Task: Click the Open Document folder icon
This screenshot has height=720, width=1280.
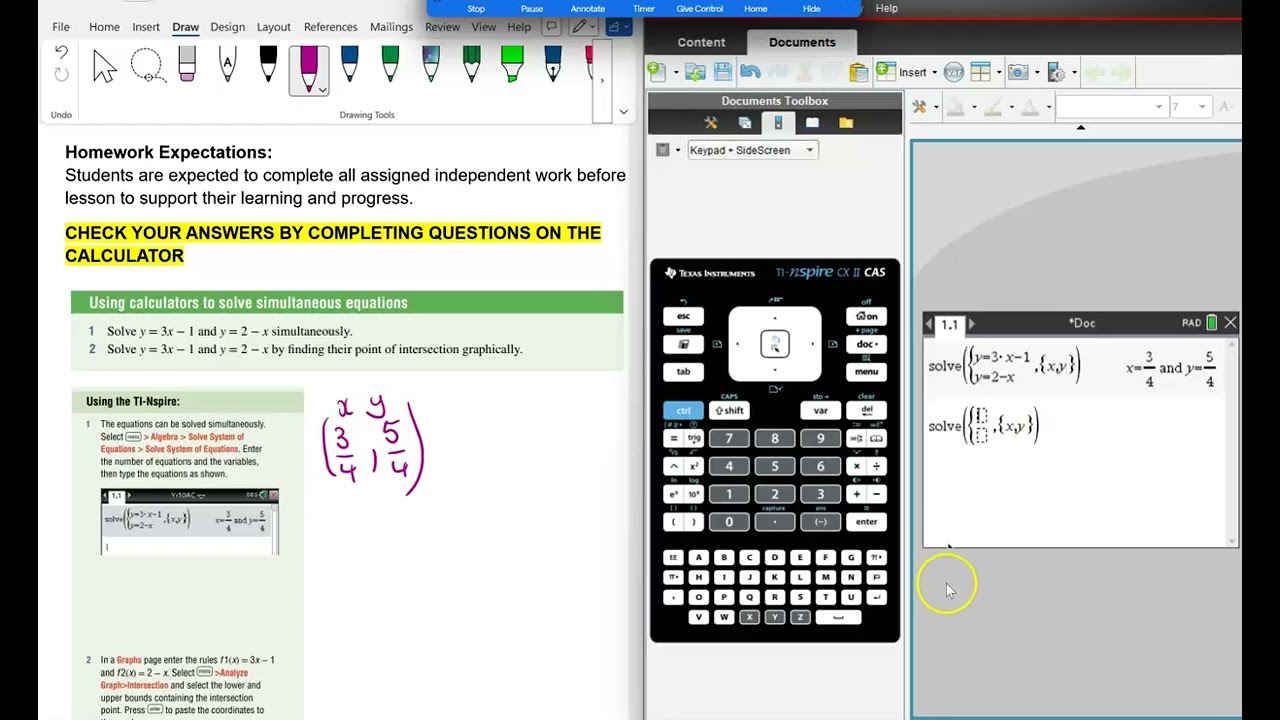Action: pyautogui.click(x=695, y=72)
